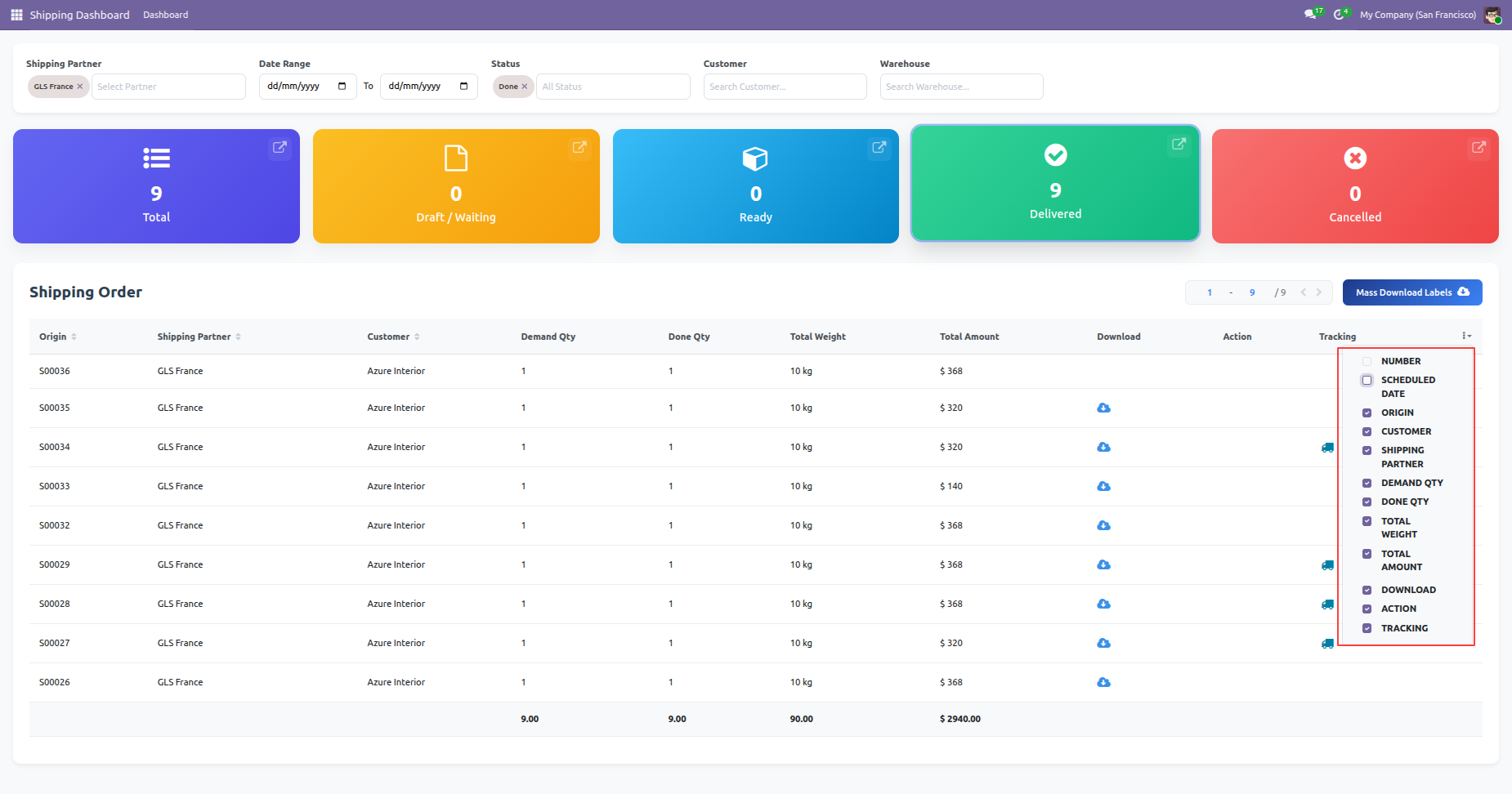
Task: Open the activities clock icon in header
Action: (1339, 15)
